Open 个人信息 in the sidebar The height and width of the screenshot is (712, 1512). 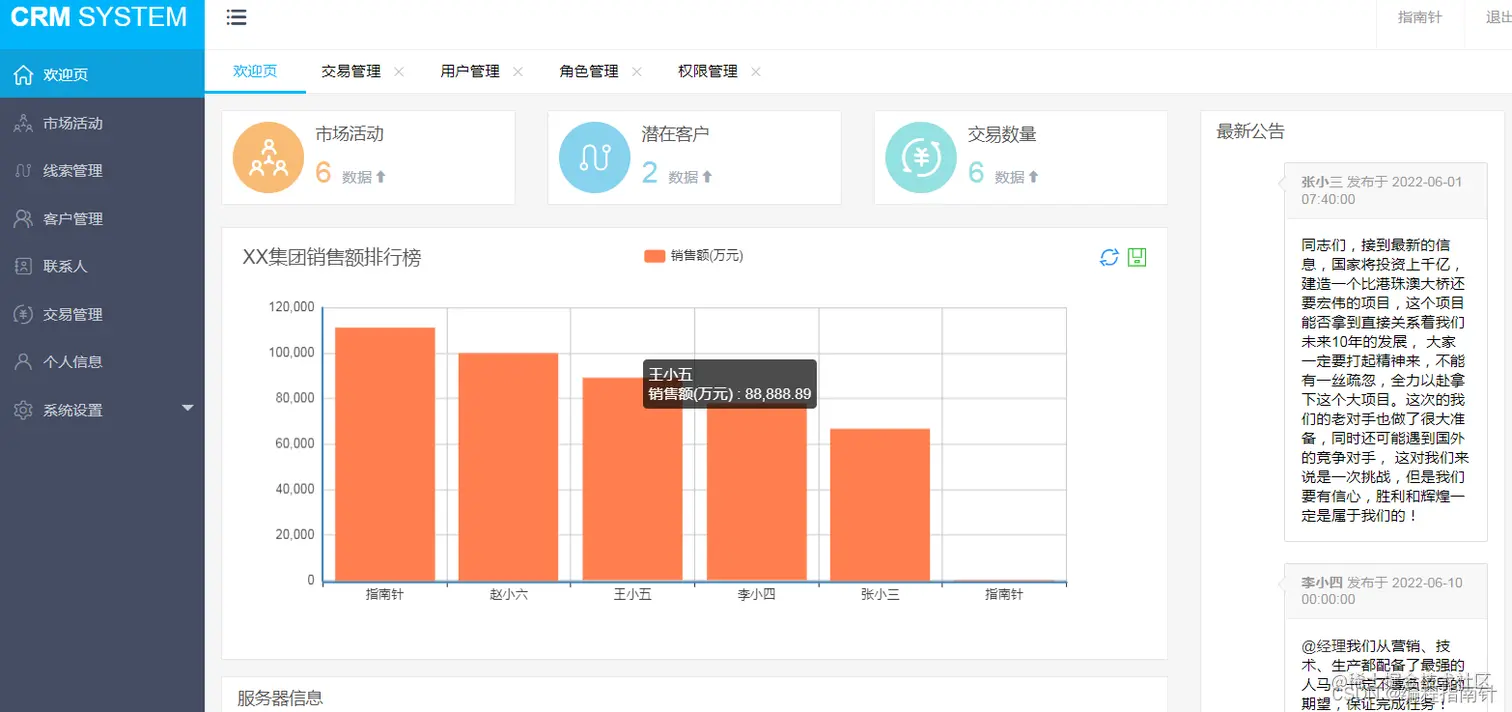click(x=102, y=361)
